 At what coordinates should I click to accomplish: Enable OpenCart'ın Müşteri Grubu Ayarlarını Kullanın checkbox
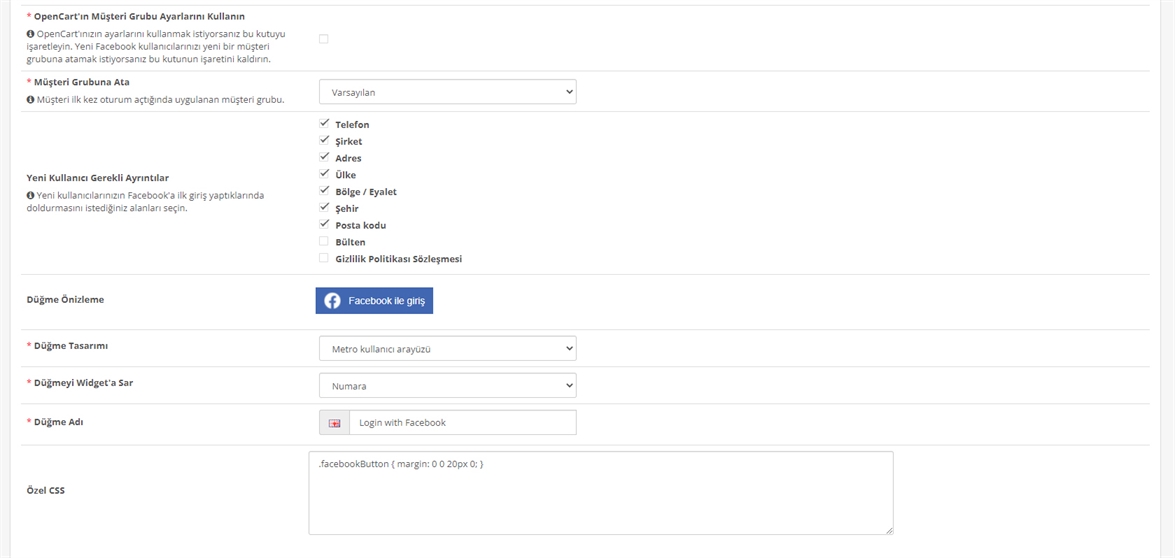324,39
